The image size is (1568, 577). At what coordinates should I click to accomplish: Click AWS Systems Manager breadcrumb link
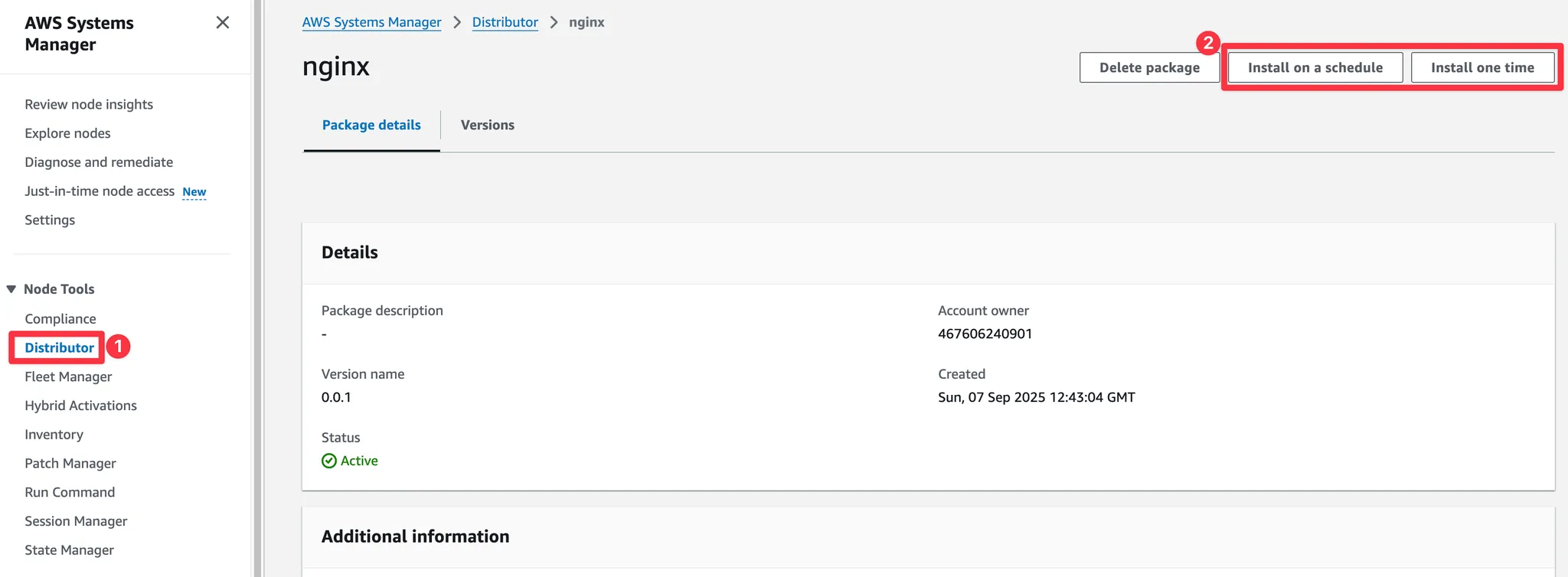coord(371,22)
